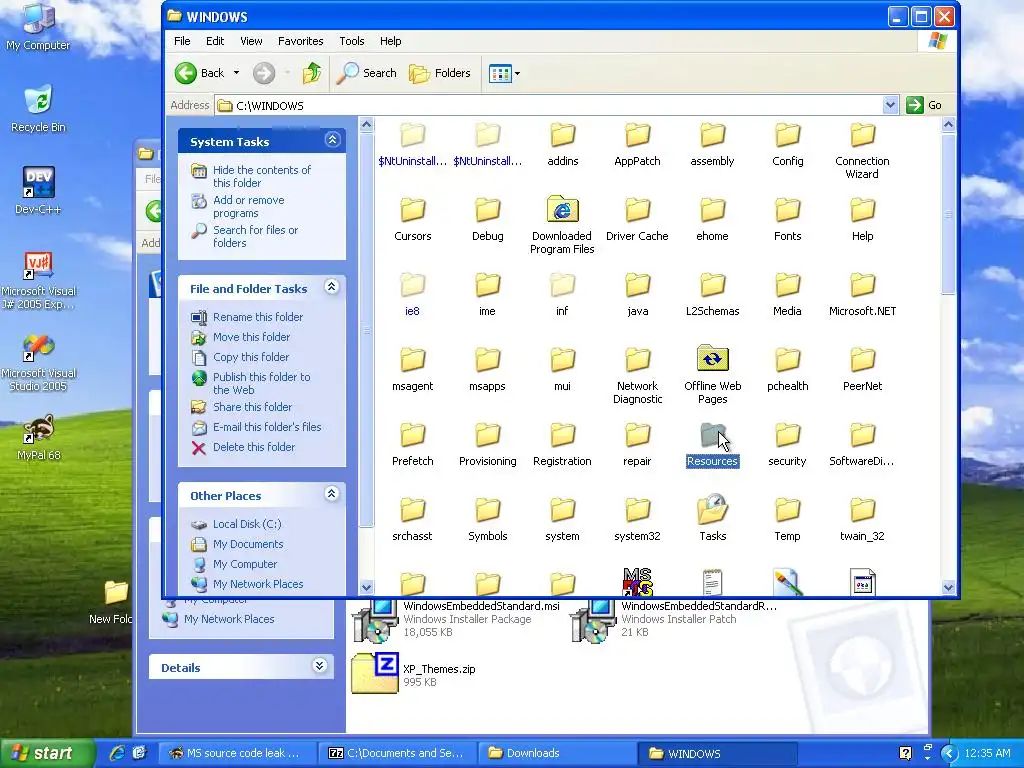Launch Microsoft Visual Studio 2005 desktop shortcut

tap(38, 362)
